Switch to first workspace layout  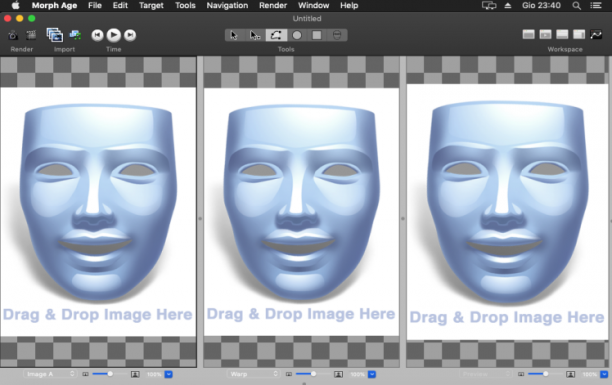[528, 35]
